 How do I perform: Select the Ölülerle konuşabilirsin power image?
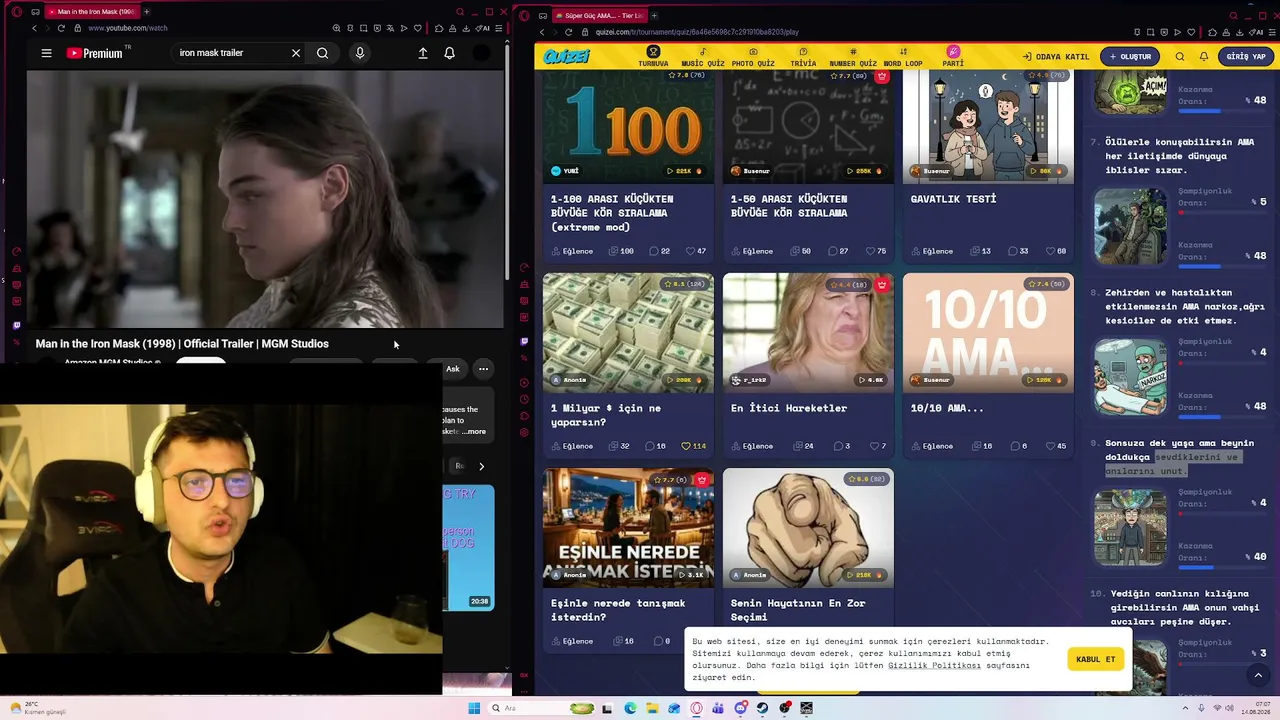[1130, 229]
